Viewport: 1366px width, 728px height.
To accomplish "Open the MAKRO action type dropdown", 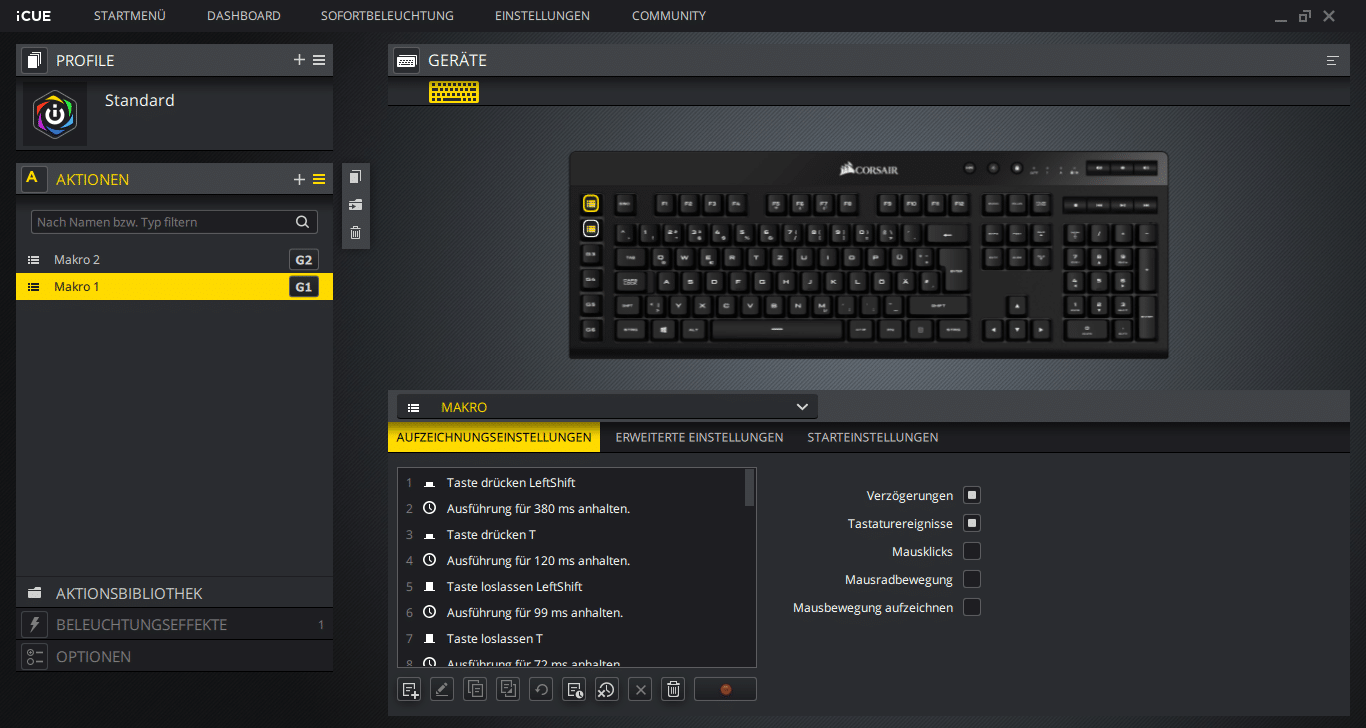I will pyautogui.click(x=607, y=407).
